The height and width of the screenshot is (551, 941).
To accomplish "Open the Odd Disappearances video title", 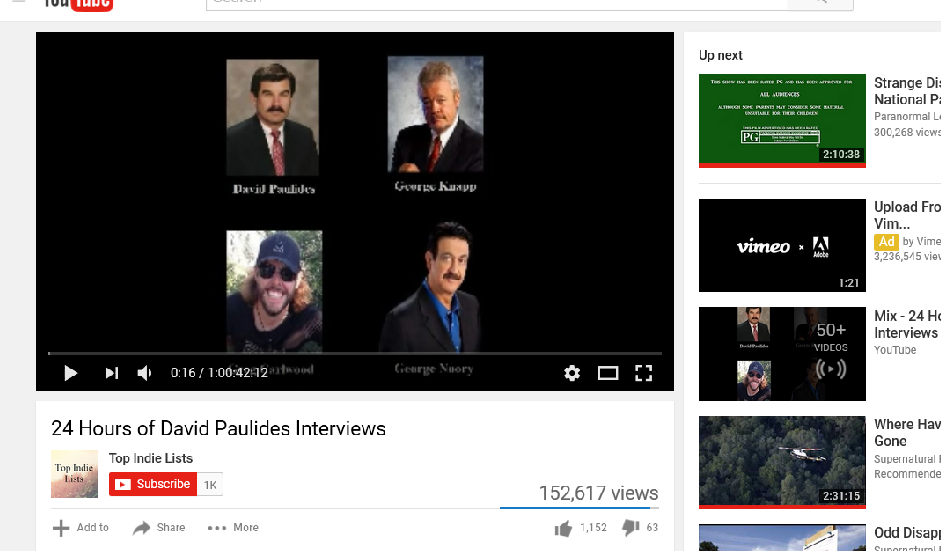I will coord(907,533).
